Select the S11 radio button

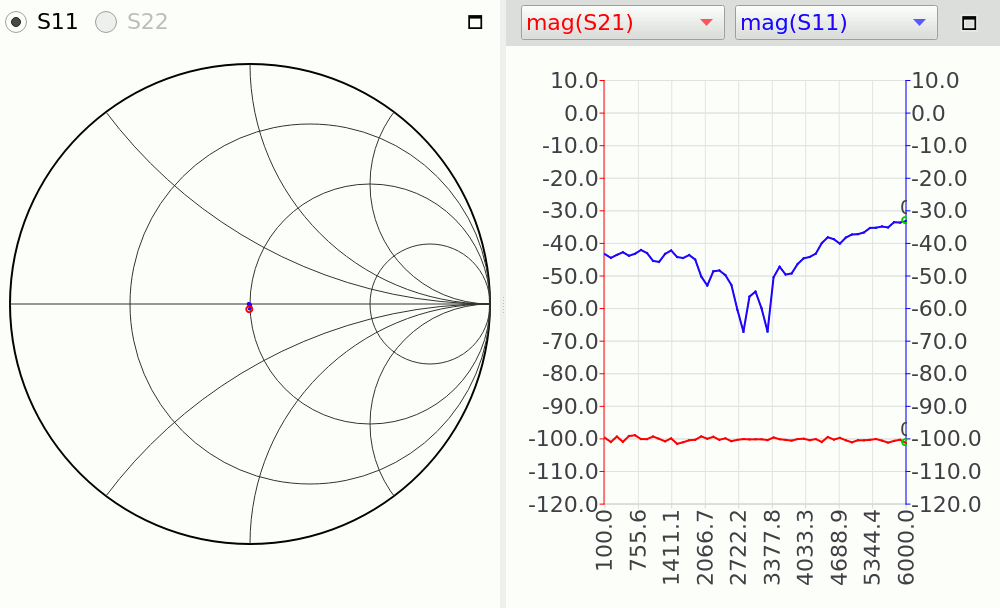pos(16,22)
